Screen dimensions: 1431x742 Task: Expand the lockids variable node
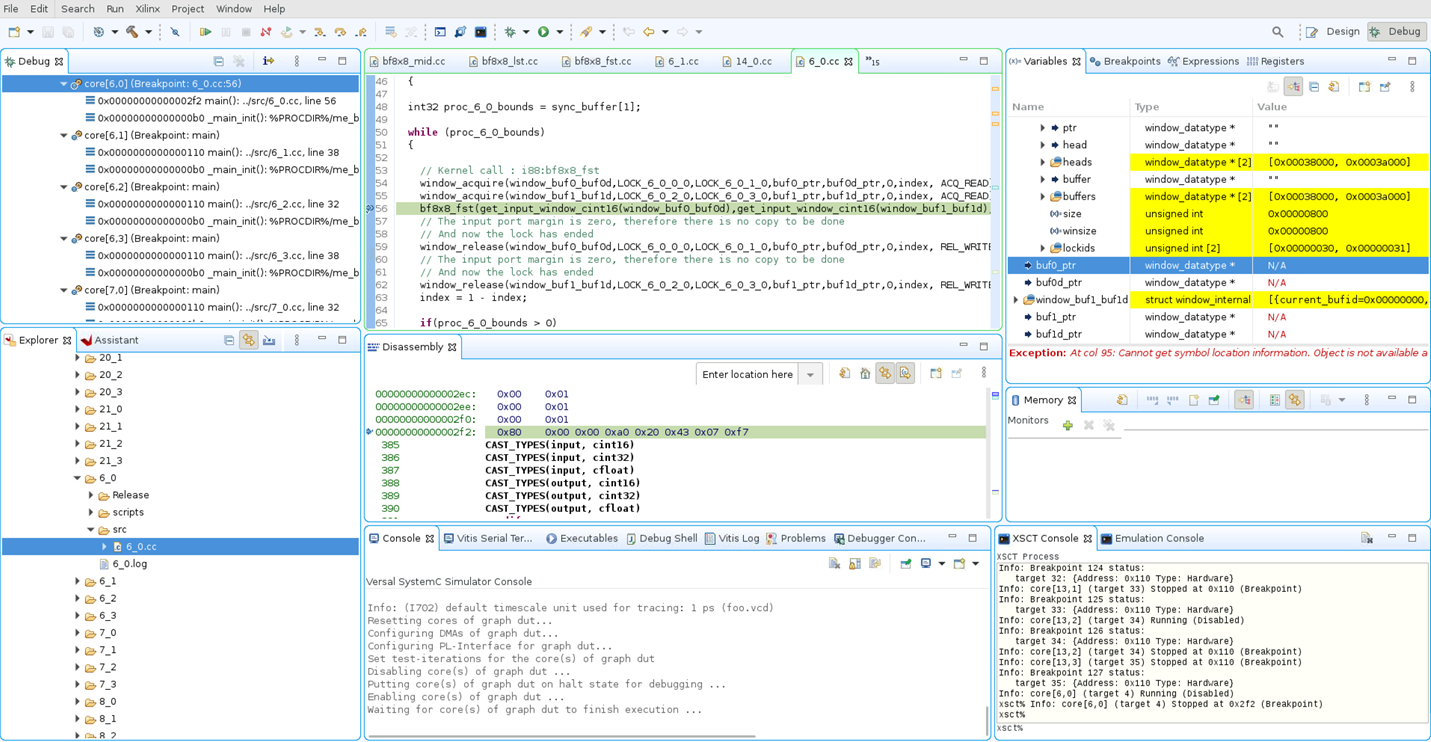1043,248
